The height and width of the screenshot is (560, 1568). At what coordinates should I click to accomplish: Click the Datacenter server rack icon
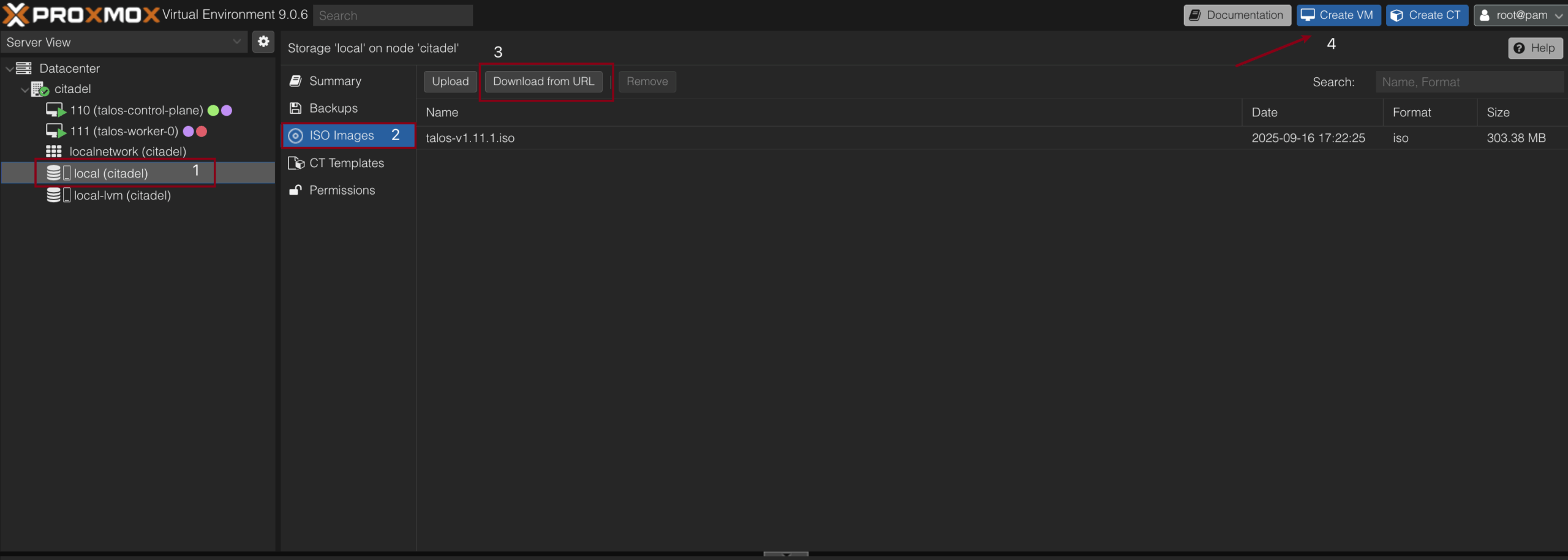click(24, 69)
